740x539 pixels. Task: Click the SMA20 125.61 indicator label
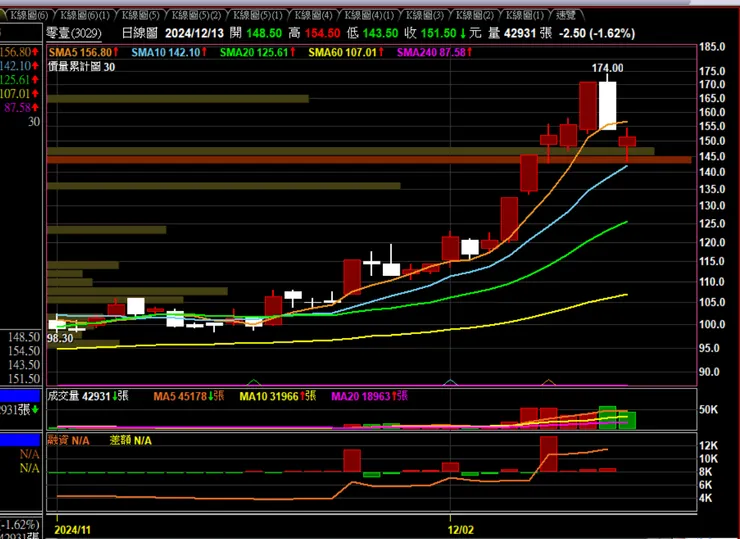pos(258,52)
